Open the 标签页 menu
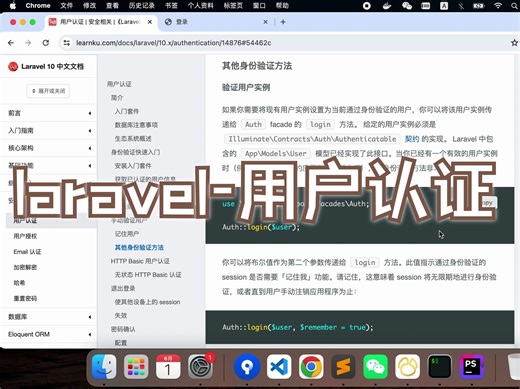Screen dimensions: 520x389 (x=233, y=5)
